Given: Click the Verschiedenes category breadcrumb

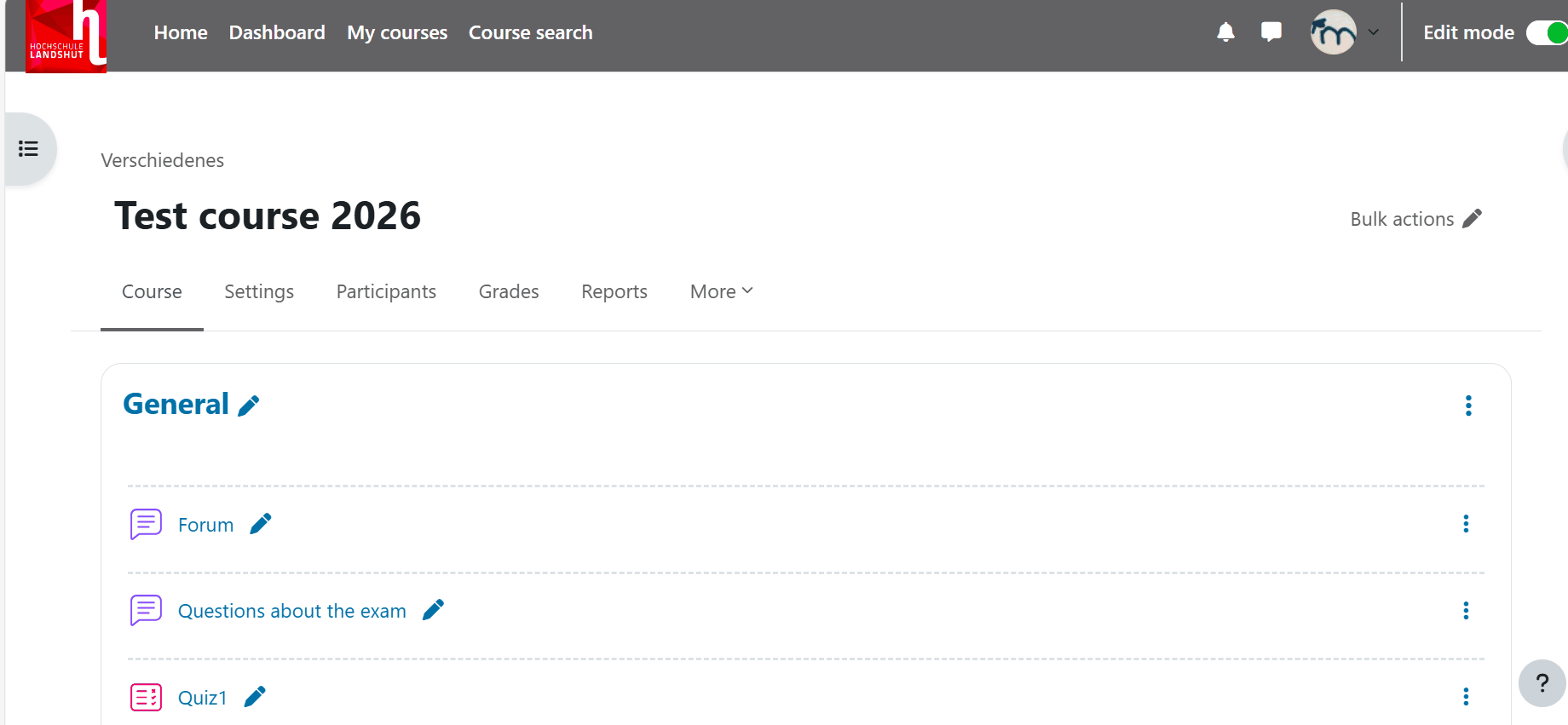Looking at the screenshot, I should click(x=163, y=160).
